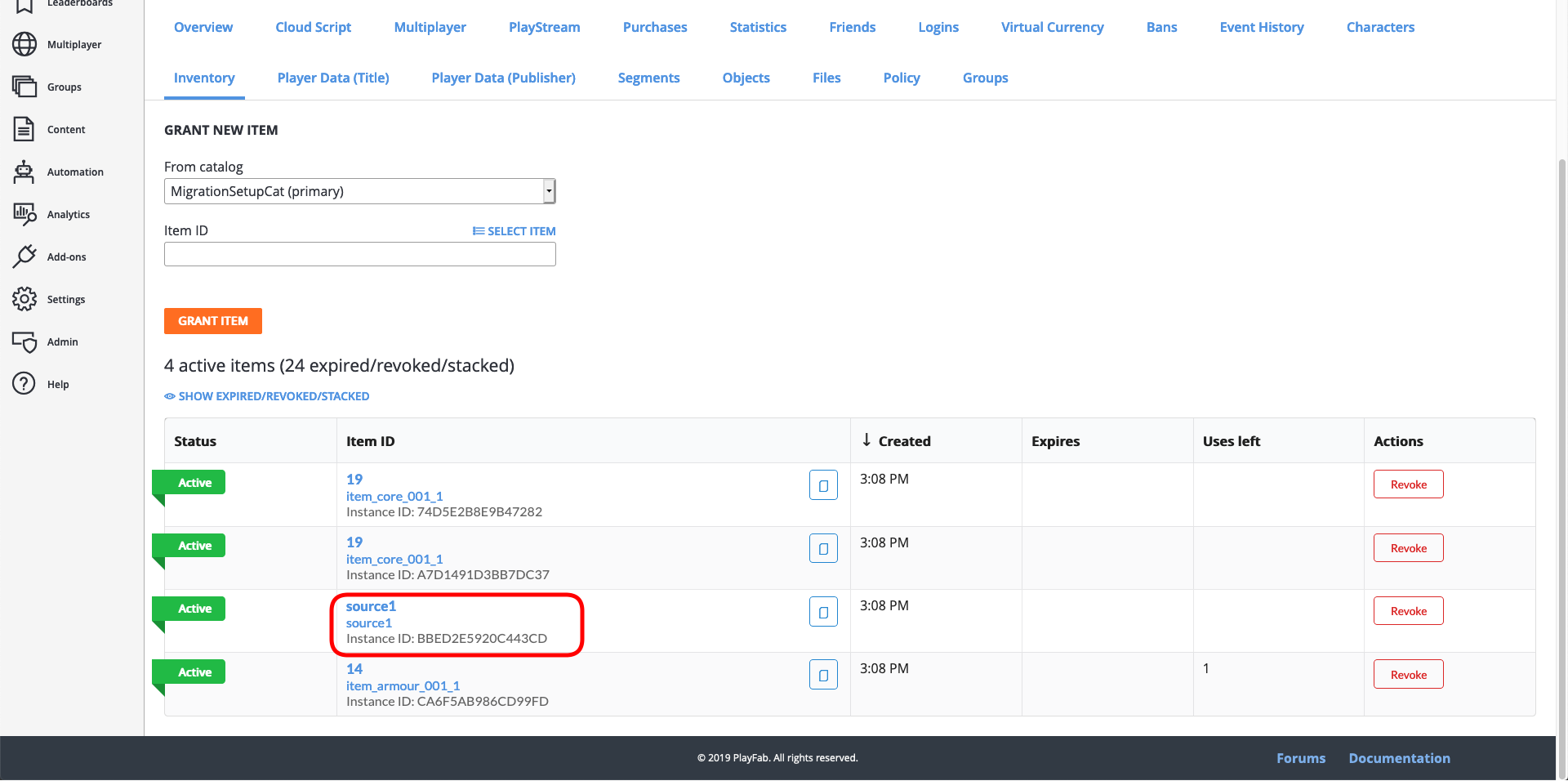Open the Documentation footer link
The height and width of the screenshot is (781, 1568).
[1400, 758]
